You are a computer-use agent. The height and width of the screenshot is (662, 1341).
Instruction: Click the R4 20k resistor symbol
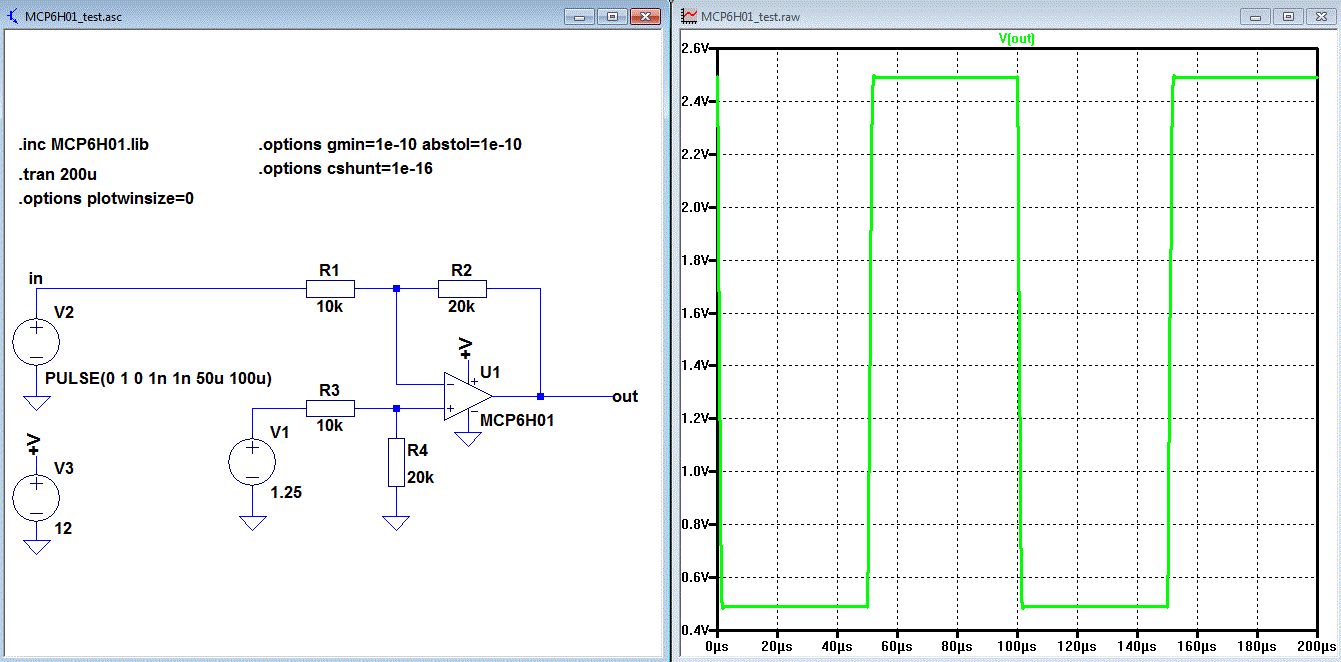[x=397, y=462]
